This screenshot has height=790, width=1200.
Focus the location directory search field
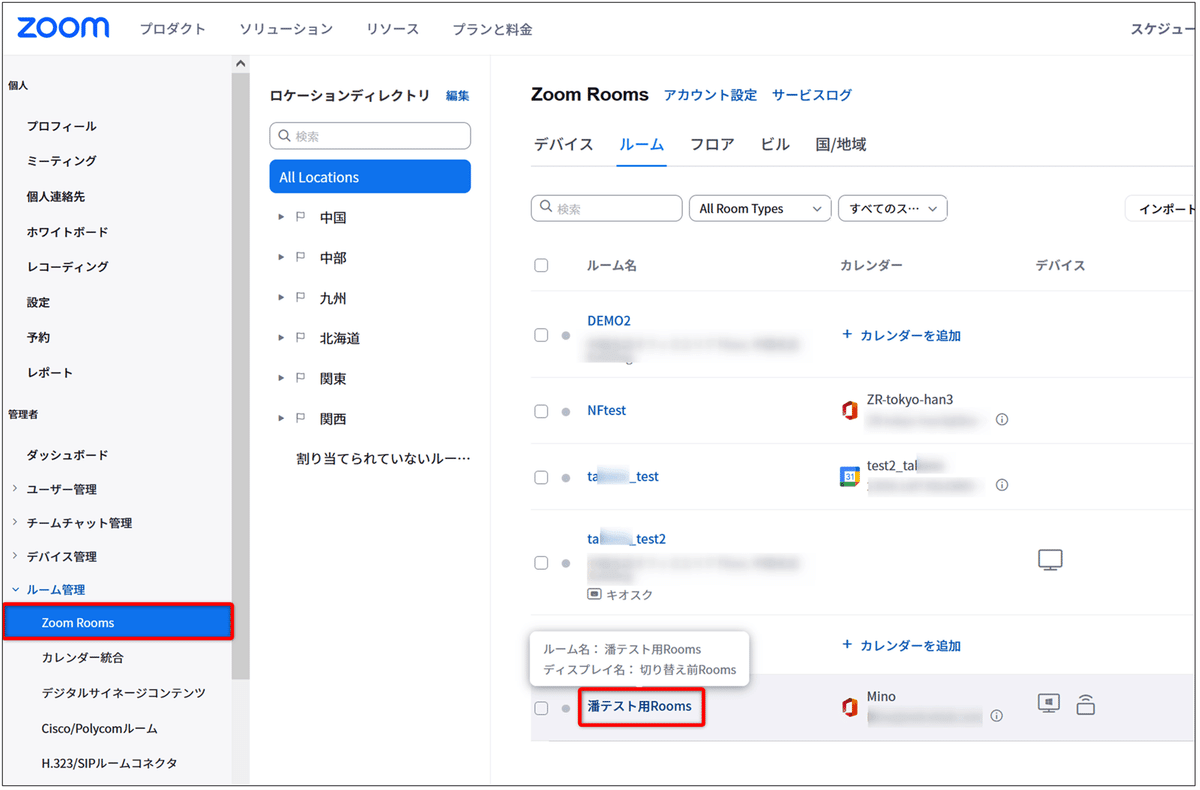pos(370,136)
